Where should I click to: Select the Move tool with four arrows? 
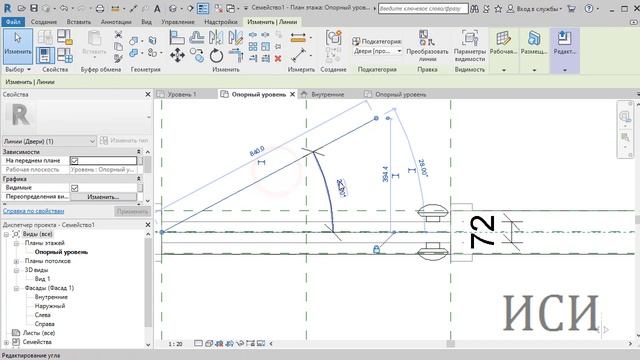pos(177,55)
